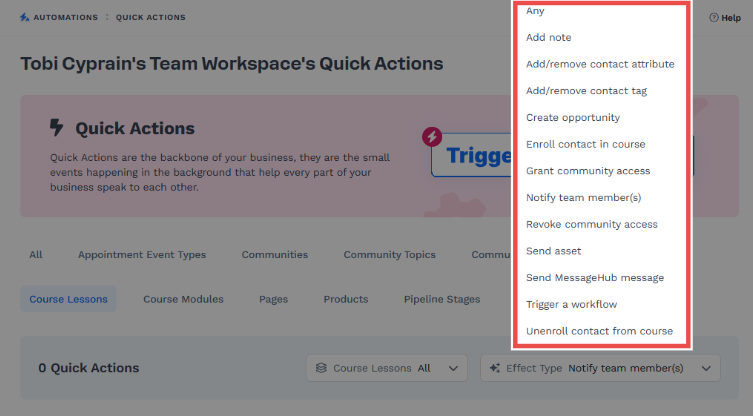Pick 'Notify team member(s)' option in list
Screen dimensions: 753x416
[x=583, y=197]
